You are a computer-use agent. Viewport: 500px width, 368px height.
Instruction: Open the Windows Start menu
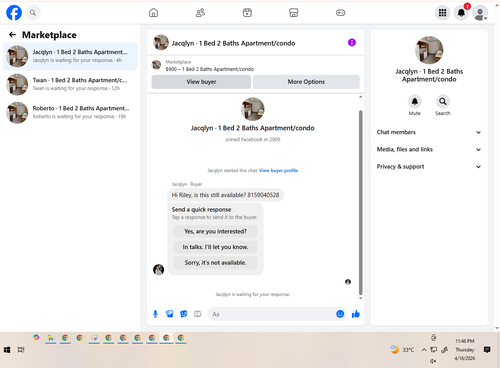pos(7,350)
